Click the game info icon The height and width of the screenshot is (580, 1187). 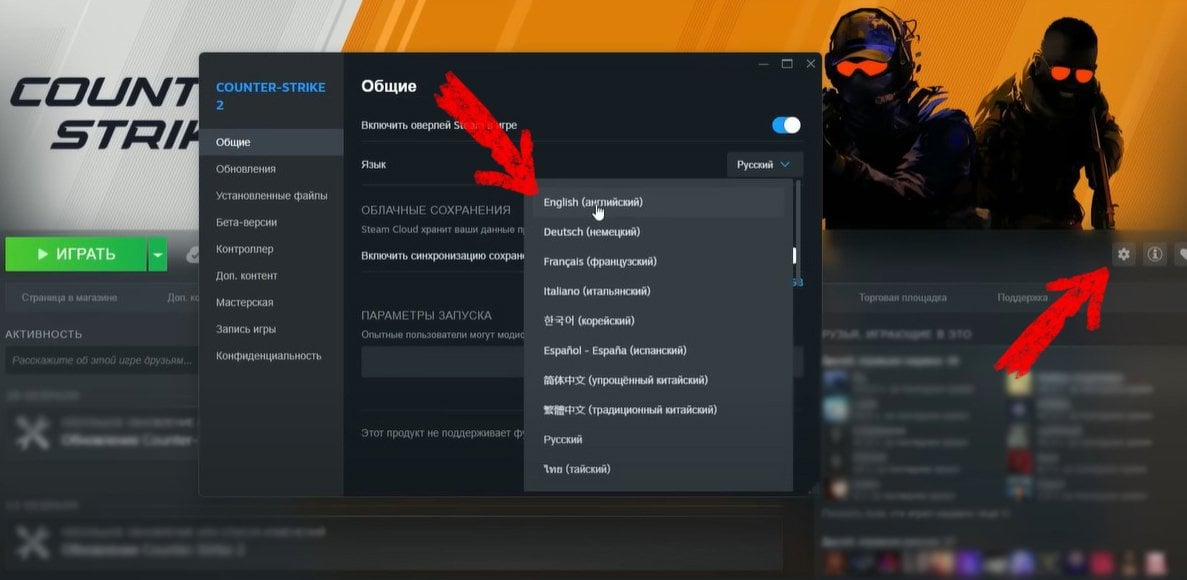pyautogui.click(x=1154, y=255)
